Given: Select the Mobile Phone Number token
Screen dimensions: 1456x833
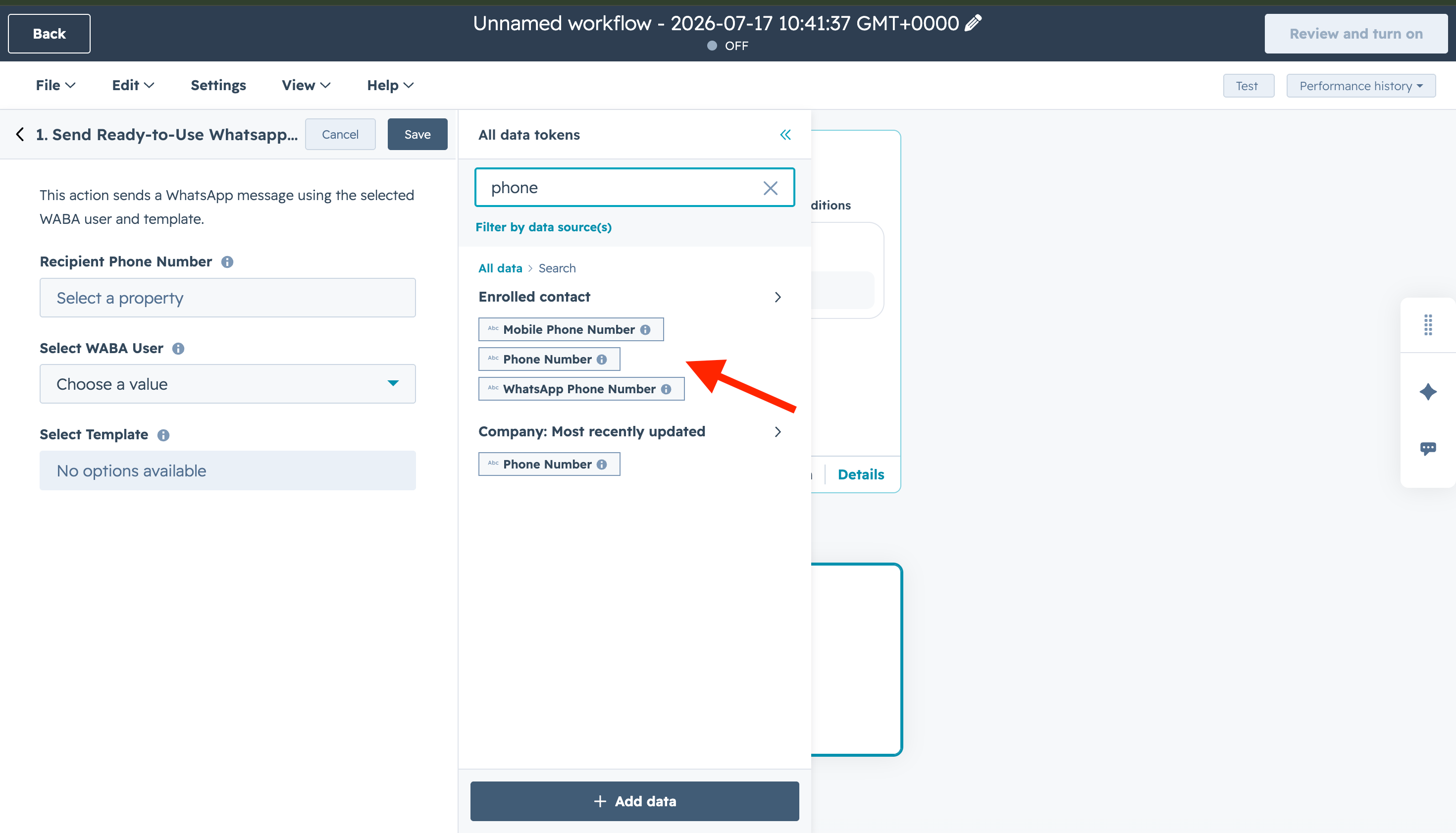Looking at the screenshot, I should (x=571, y=329).
